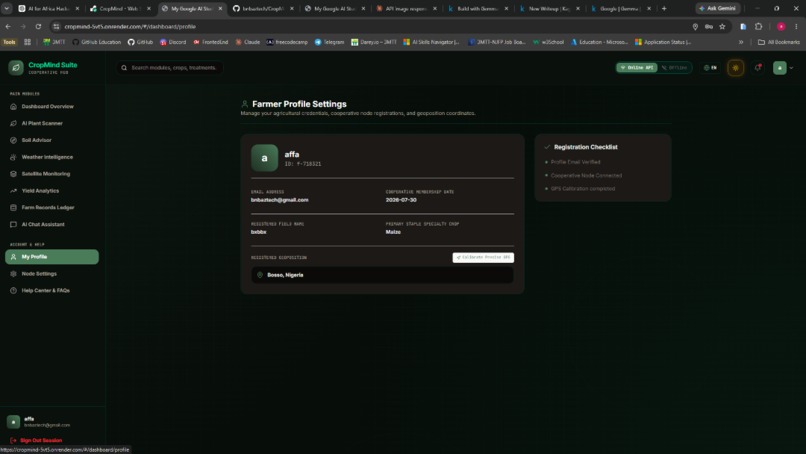Expand the user avatar dropdown chevron
This screenshot has width=806, height=454.
pyautogui.click(x=791, y=68)
